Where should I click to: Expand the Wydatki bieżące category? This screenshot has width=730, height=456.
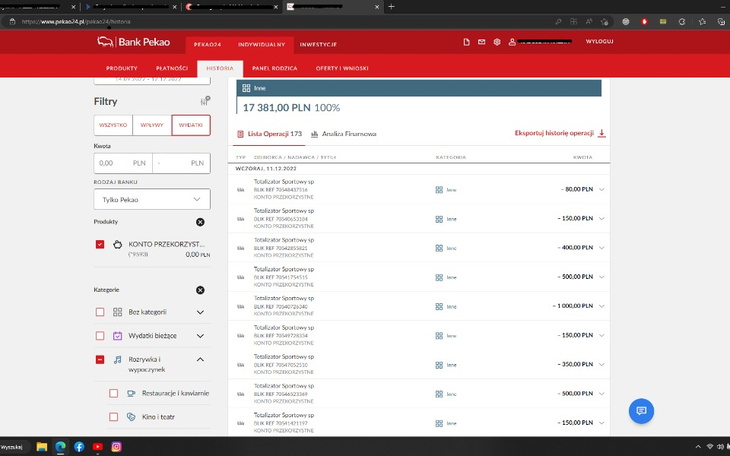tap(200, 336)
